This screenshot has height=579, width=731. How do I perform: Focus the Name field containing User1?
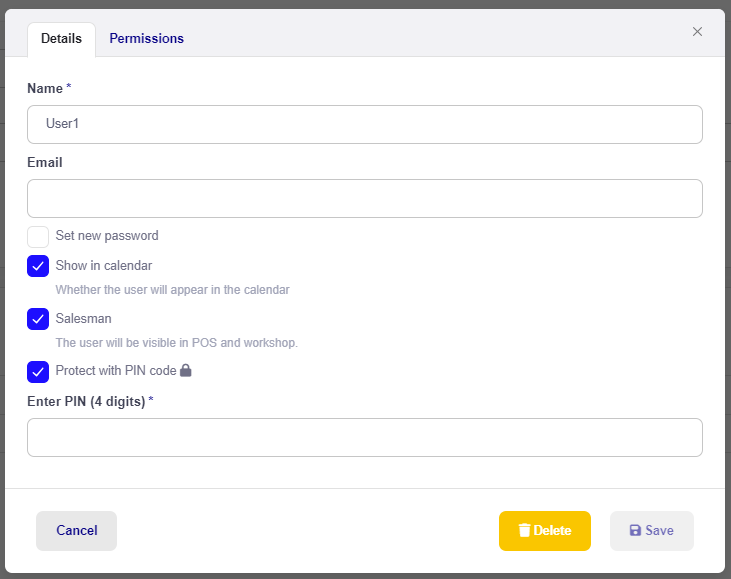coord(365,124)
